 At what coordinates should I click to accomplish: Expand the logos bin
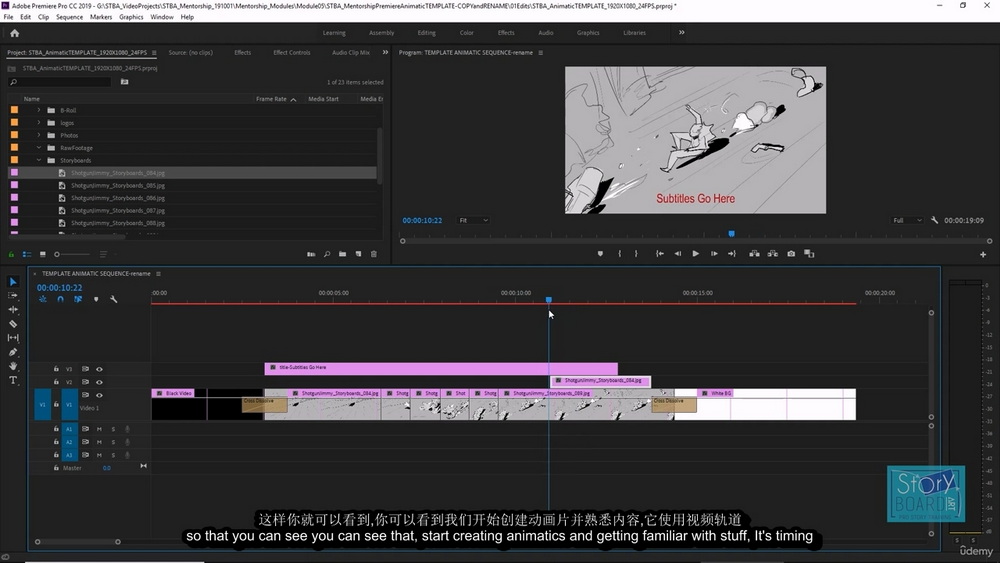(x=39, y=122)
